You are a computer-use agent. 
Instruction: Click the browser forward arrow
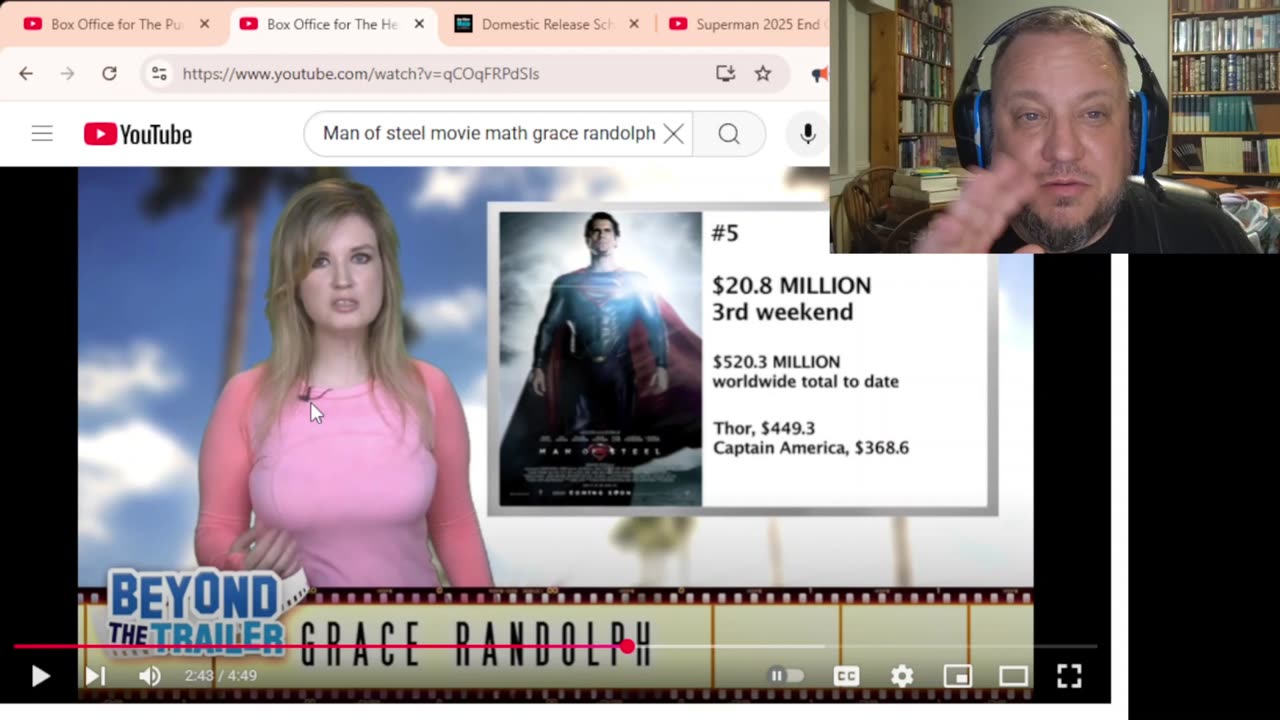[x=67, y=73]
